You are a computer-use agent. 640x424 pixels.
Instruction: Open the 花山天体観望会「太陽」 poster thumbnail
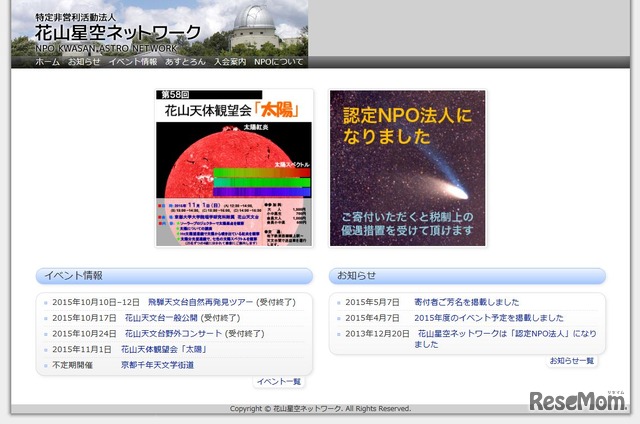coord(234,168)
